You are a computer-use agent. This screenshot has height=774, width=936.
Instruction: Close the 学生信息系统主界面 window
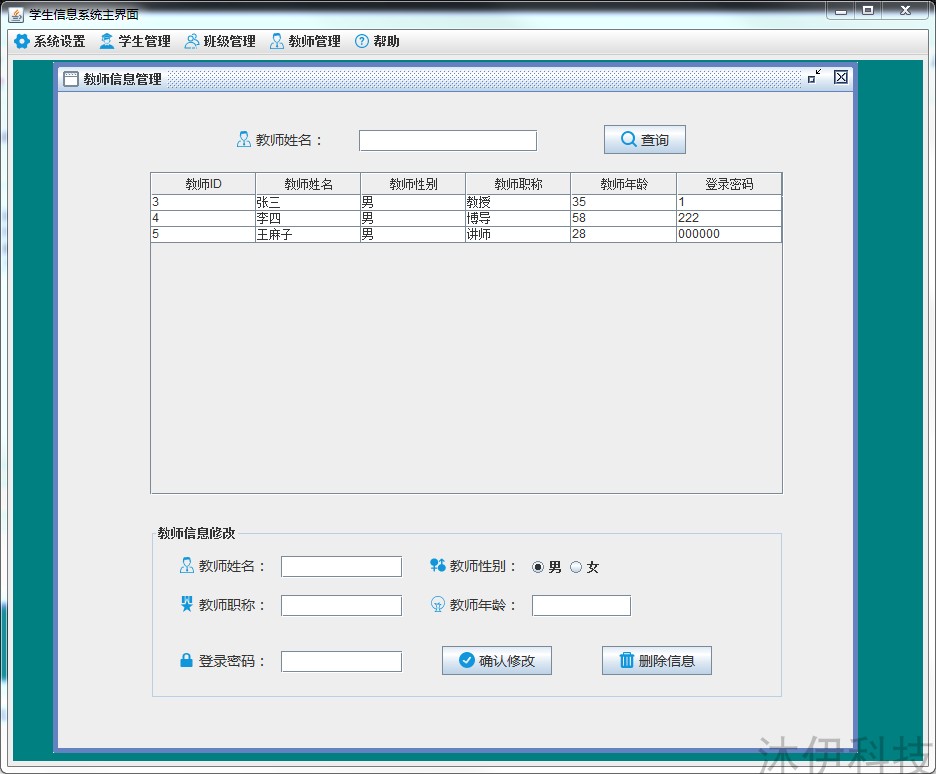tap(906, 11)
